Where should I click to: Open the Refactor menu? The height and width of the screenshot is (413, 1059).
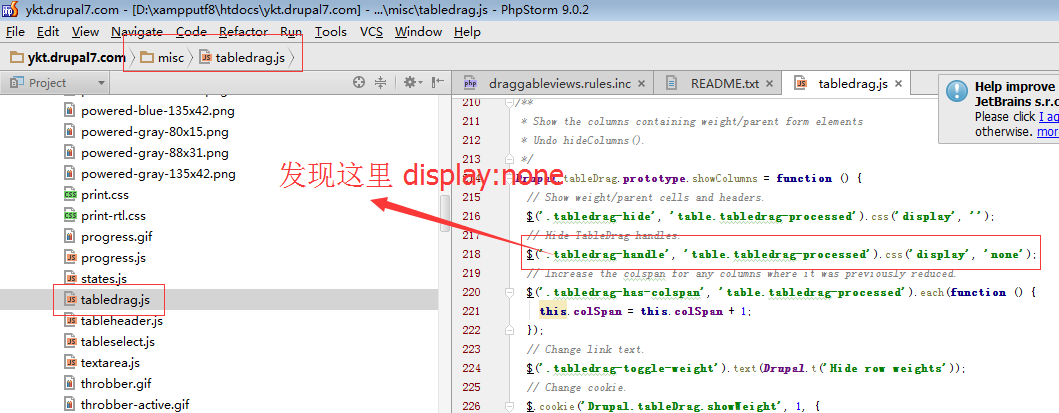(x=243, y=32)
